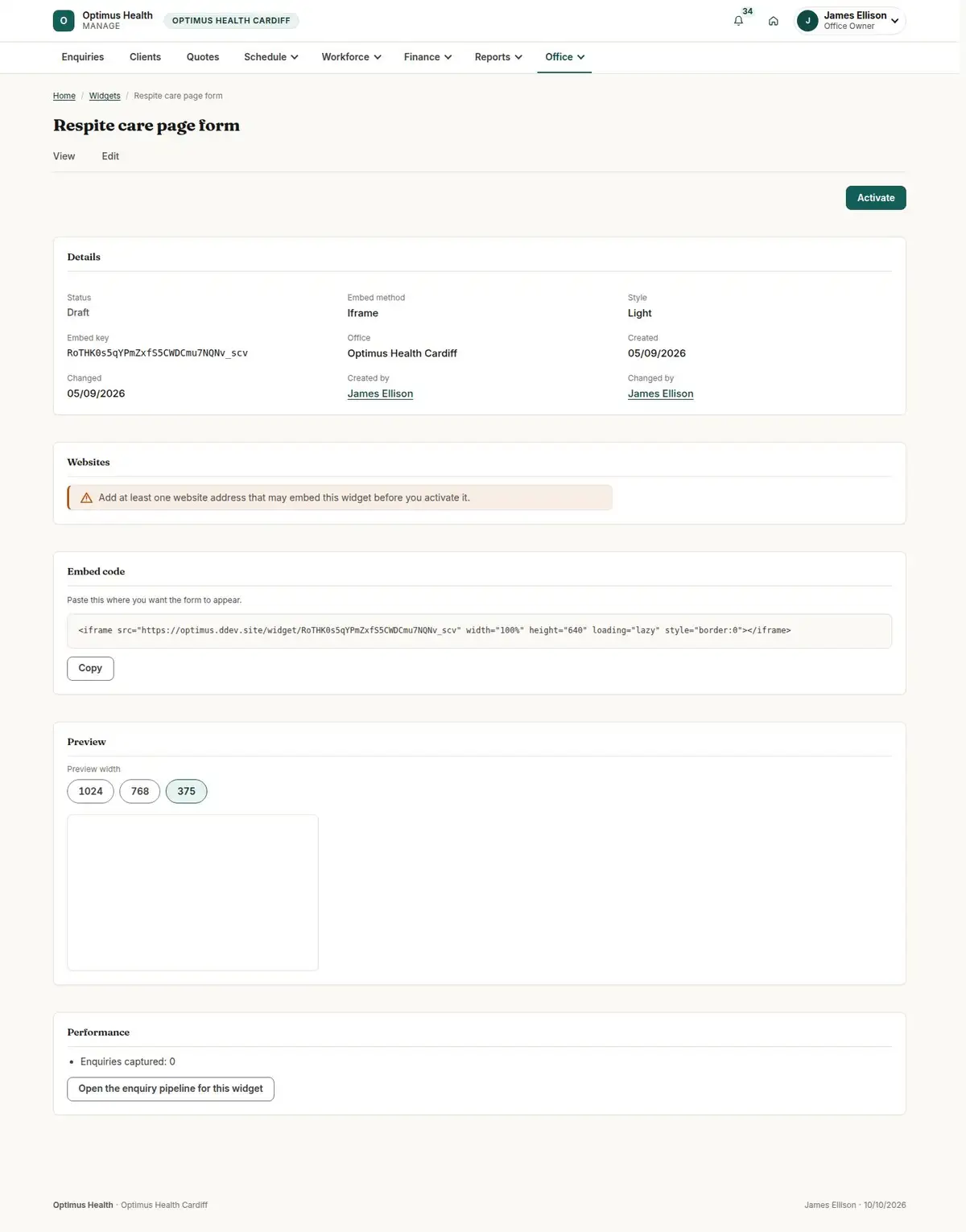Image resolution: width=966 pixels, height=1232 pixels.
Task: Click the Optimus Health logo icon
Action: (x=64, y=21)
